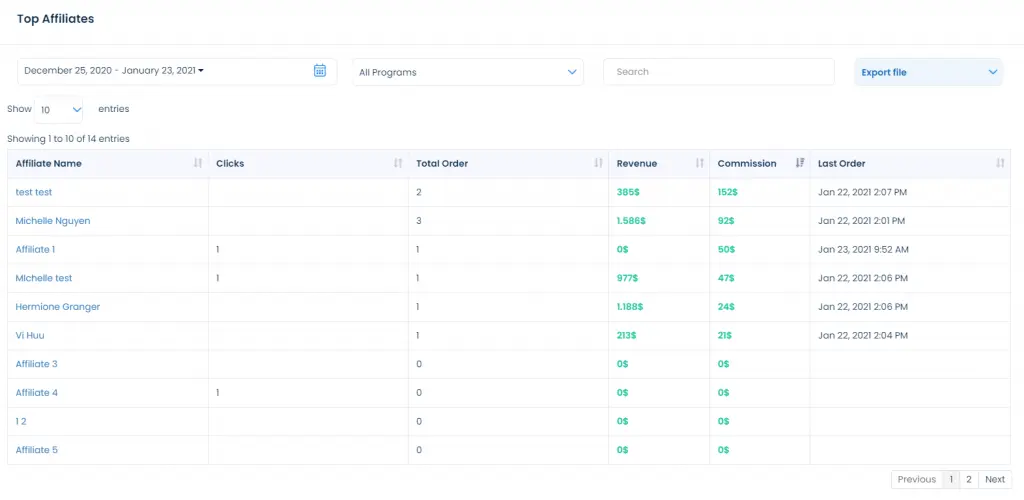Screen dimensions: 1024x500
Task: Select pagination page 1
Action: (951, 479)
